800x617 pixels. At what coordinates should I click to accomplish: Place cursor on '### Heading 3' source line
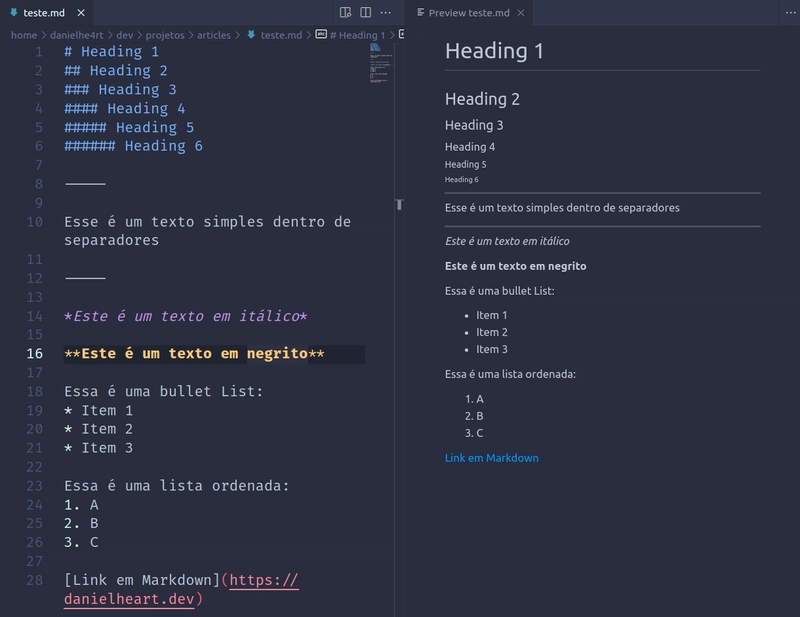(120, 89)
